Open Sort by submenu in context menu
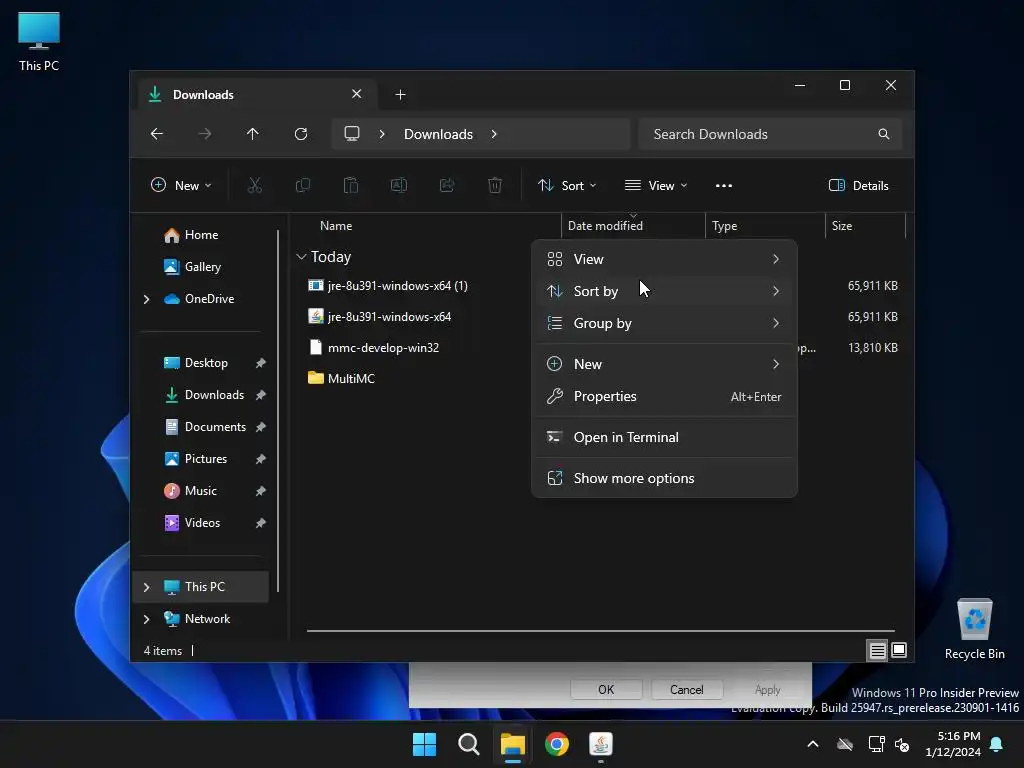1024x768 pixels. click(x=664, y=291)
